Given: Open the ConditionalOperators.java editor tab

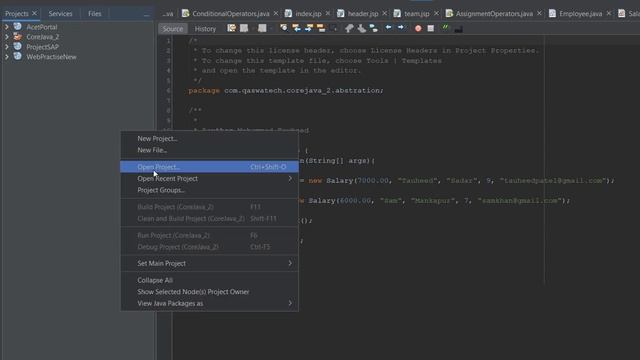Looking at the screenshot, I should coord(231,13).
